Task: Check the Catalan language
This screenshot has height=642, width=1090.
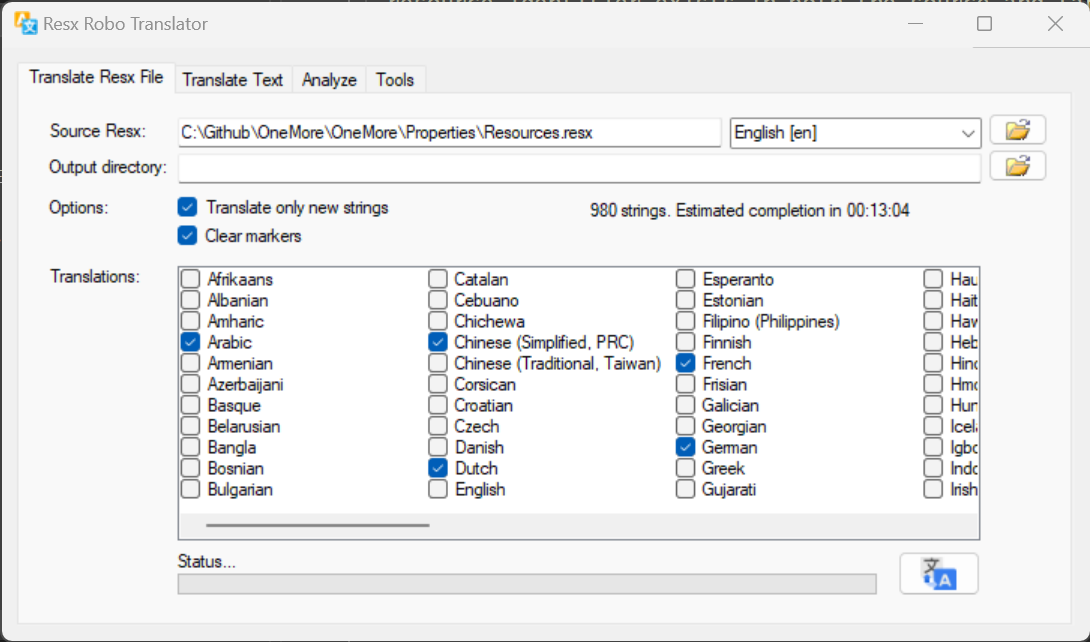Action: (438, 279)
